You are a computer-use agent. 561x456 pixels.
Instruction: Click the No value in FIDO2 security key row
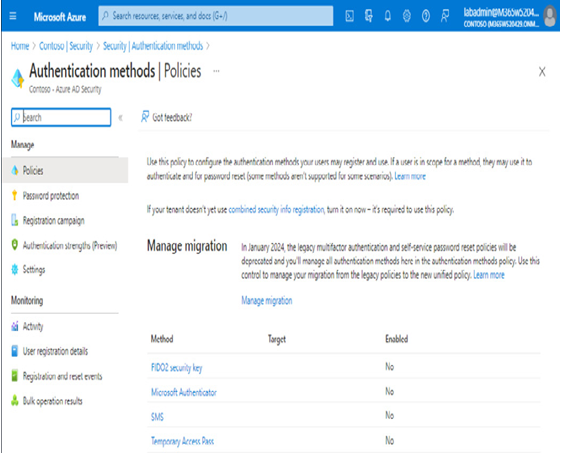pos(390,367)
